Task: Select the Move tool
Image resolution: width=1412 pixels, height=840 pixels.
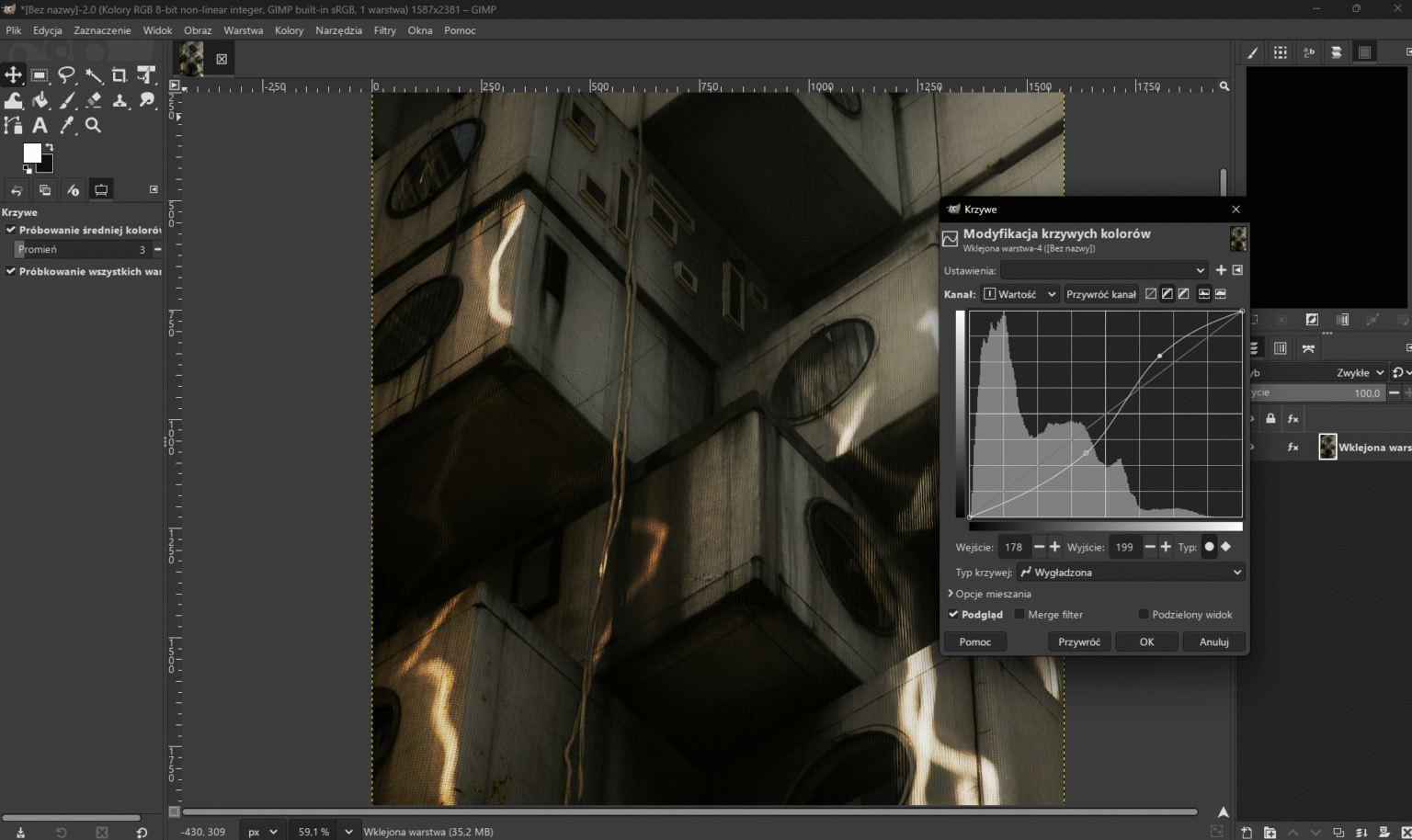Action: click(13, 74)
